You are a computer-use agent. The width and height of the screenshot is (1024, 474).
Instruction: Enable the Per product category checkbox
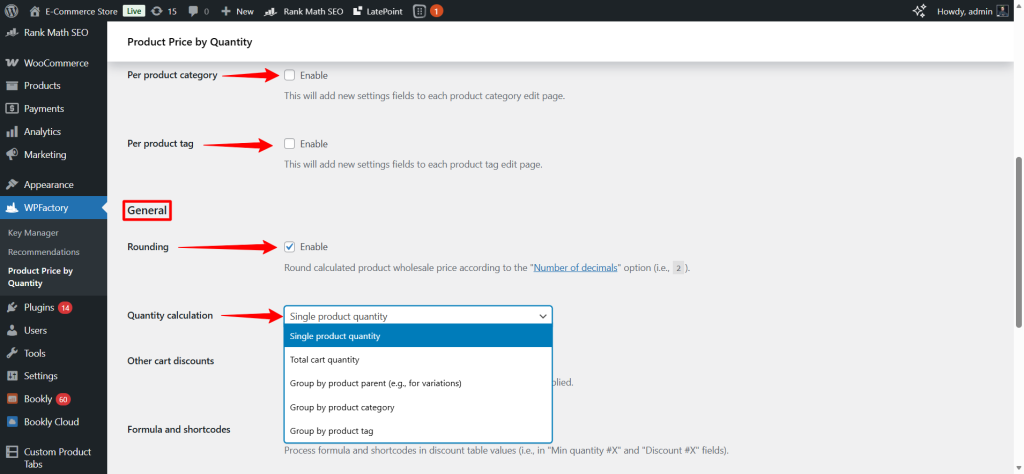(x=290, y=75)
